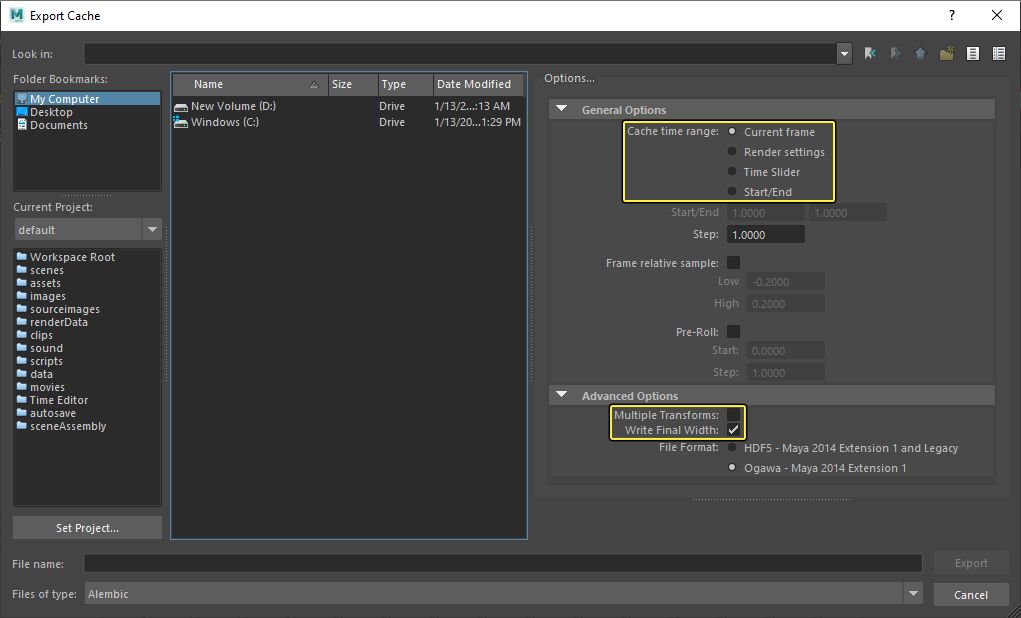
Task: Switch to detail view icon
Action: pos(998,53)
